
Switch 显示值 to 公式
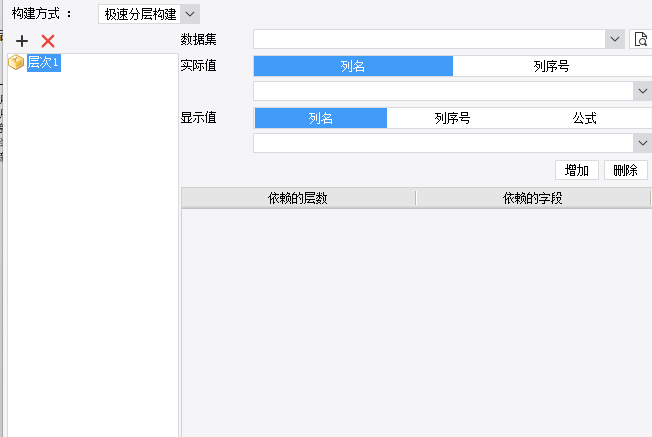pos(585,118)
